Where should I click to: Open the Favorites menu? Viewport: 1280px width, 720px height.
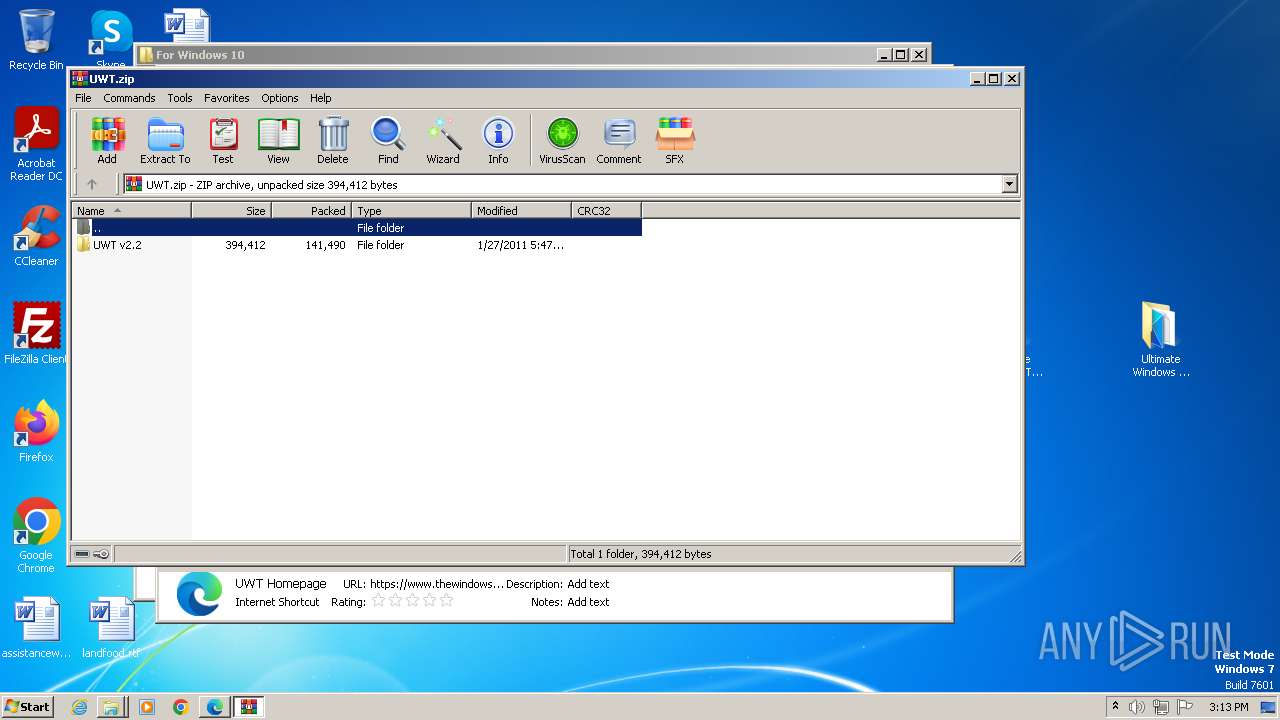[x=227, y=98]
